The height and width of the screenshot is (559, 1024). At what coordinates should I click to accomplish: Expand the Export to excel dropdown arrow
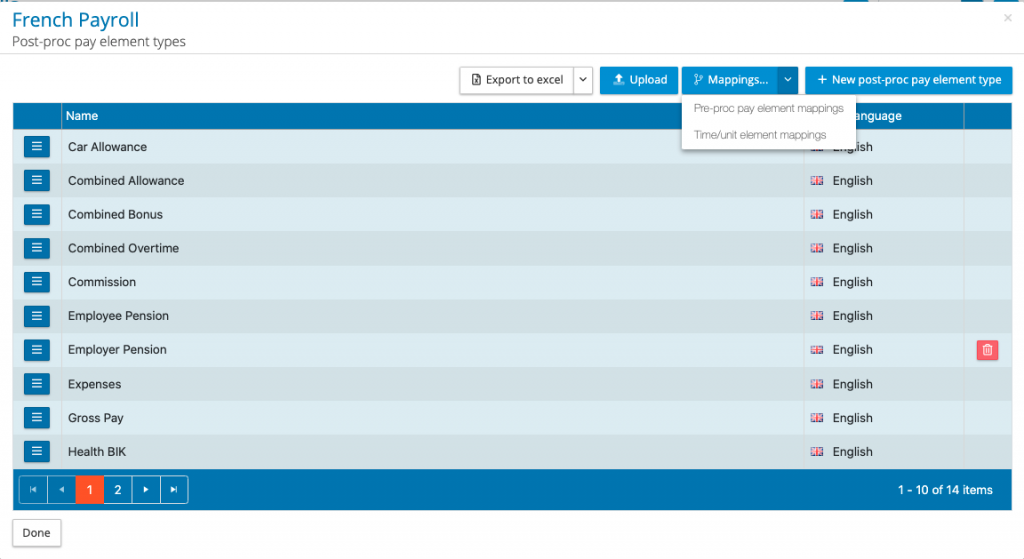[583, 80]
